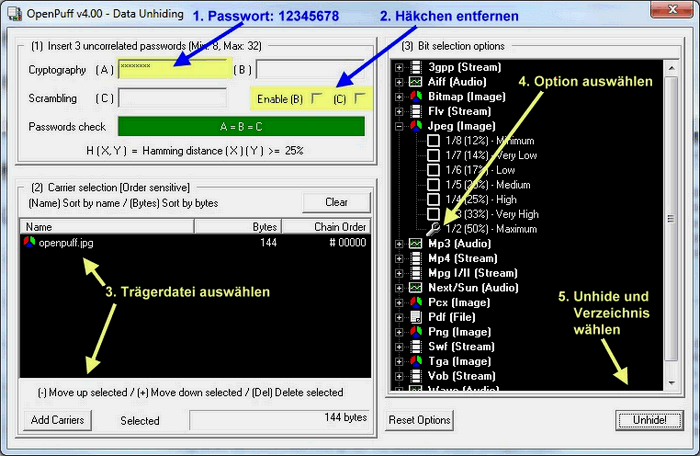
Task: Expand the Png (Image) tree node
Action: click(x=399, y=332)
